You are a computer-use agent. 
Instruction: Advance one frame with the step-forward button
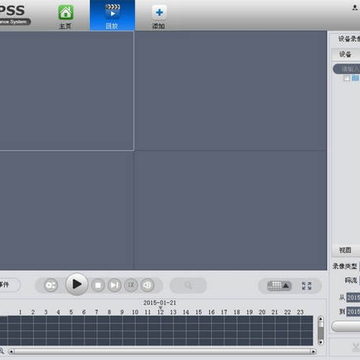pos(114,285)
